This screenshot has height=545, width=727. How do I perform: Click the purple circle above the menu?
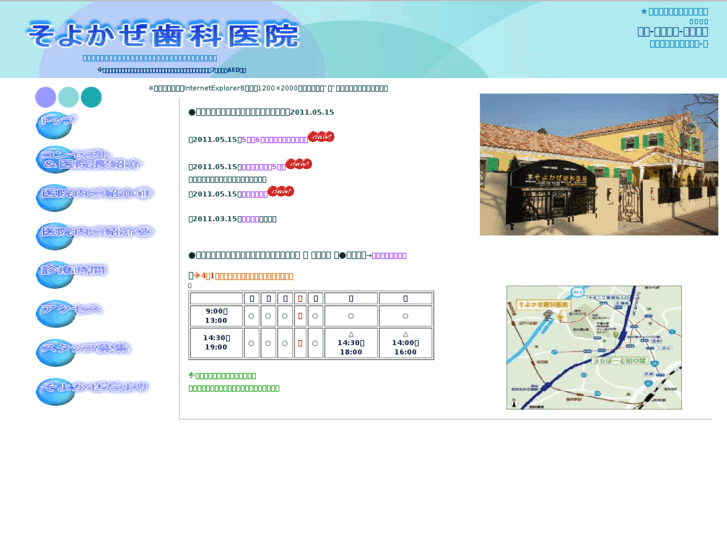pos(45,97)
